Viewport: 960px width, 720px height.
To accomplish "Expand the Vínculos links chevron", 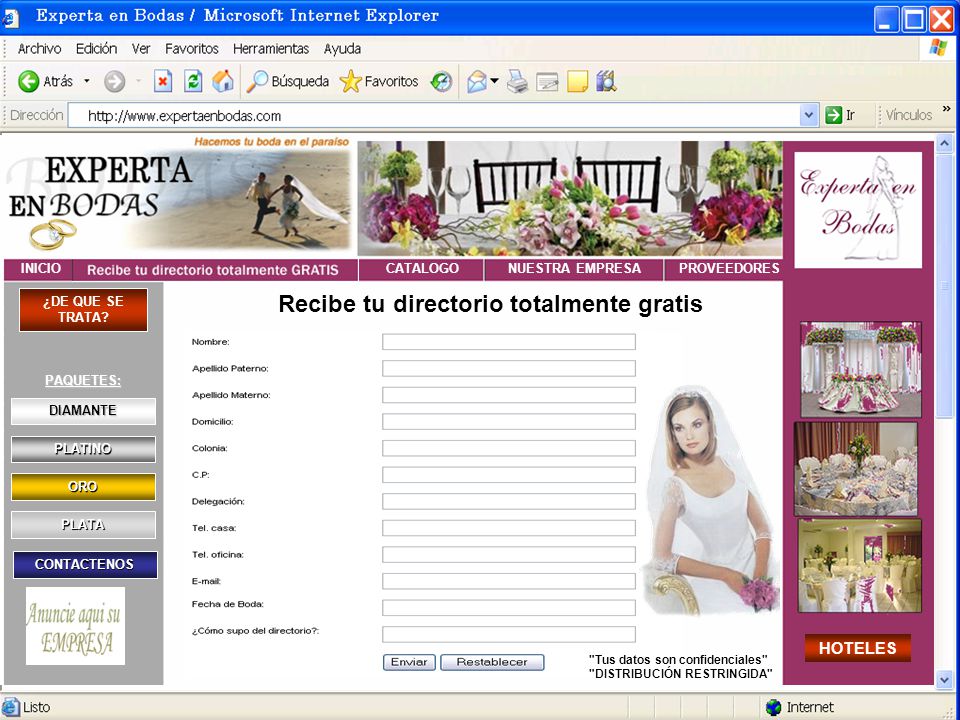I will point(947,110).
